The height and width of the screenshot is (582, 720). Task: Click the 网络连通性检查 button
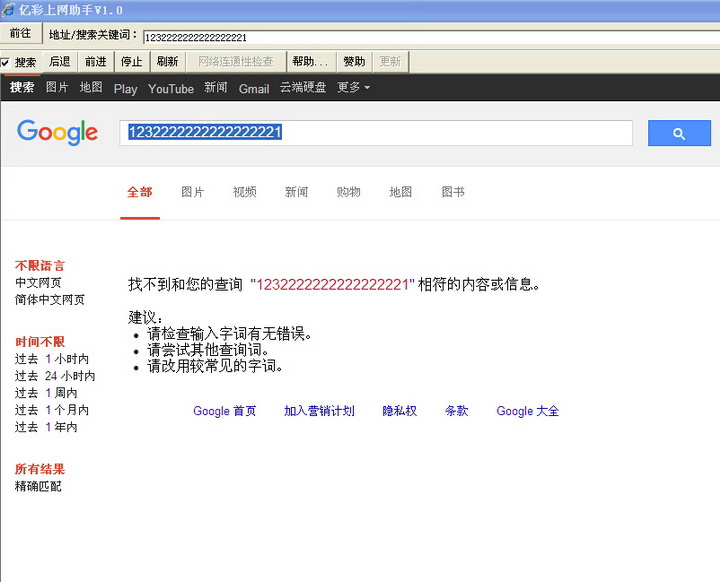236,62
